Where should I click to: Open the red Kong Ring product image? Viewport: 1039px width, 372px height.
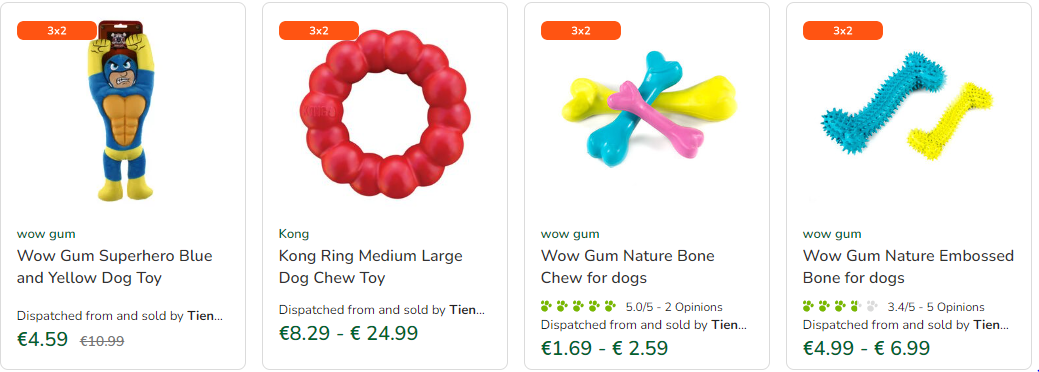tap(385, 114)
